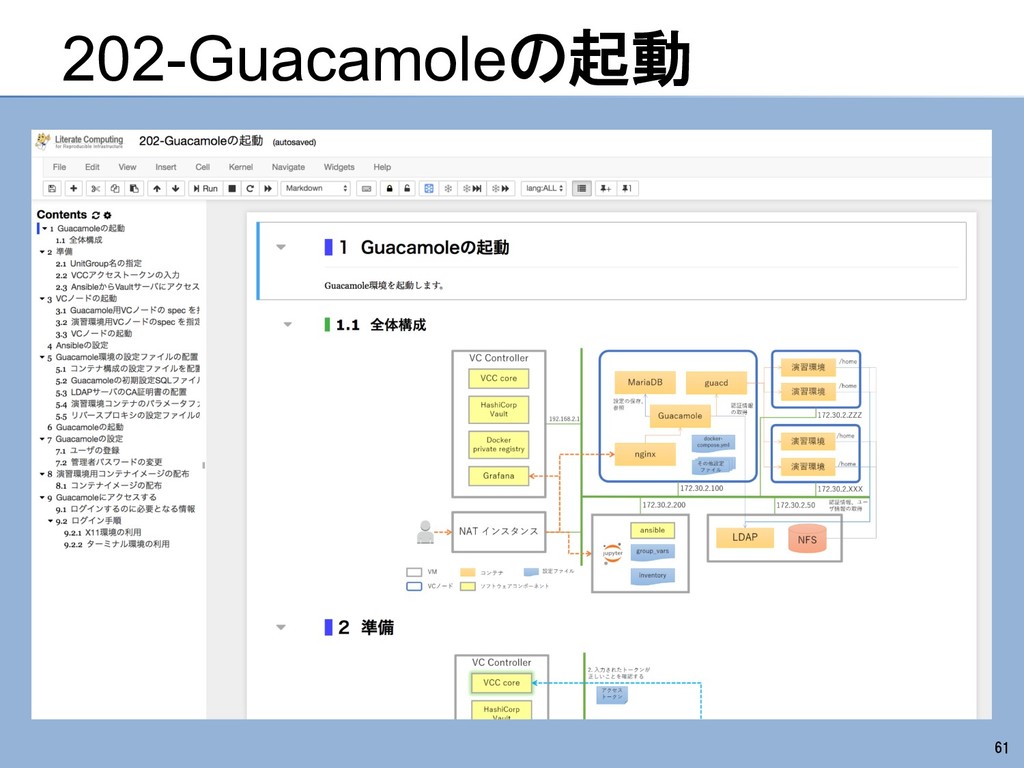
Task: Click snowflake with fast-forward icon
Action: click(501, 189)
